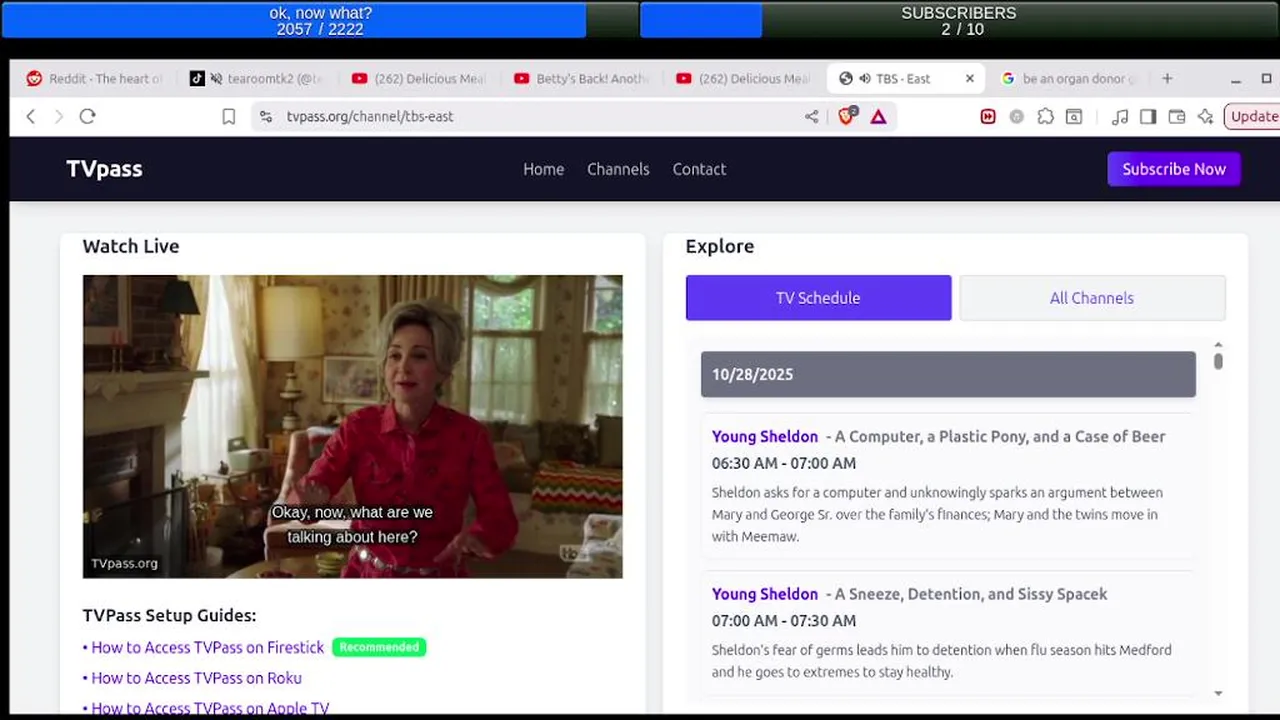Image resolution: width=1280 pixels, height=720 pixels.
Task: Open How to Access TVPass on Firestick
Action: tap(207, 647)
